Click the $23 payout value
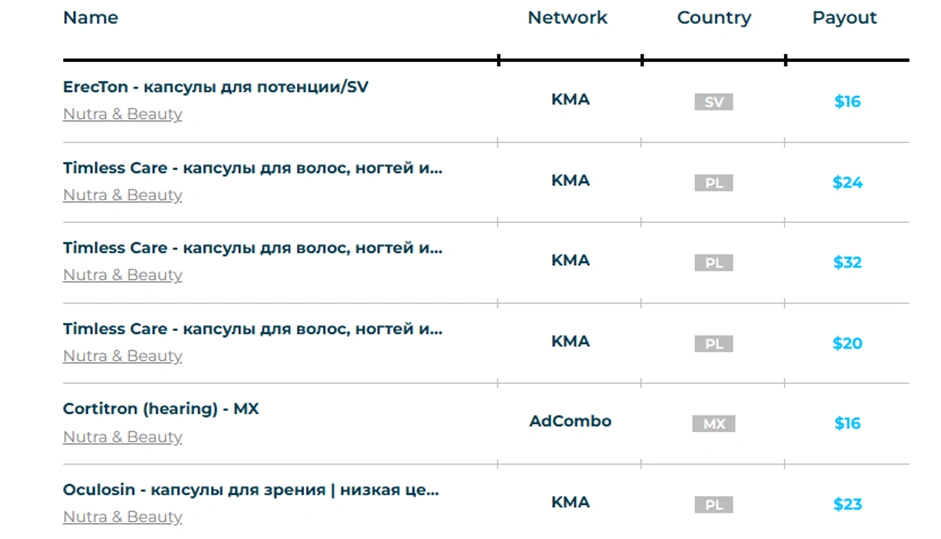The height and width of the screenshot is (539, 941). (847, 504)
